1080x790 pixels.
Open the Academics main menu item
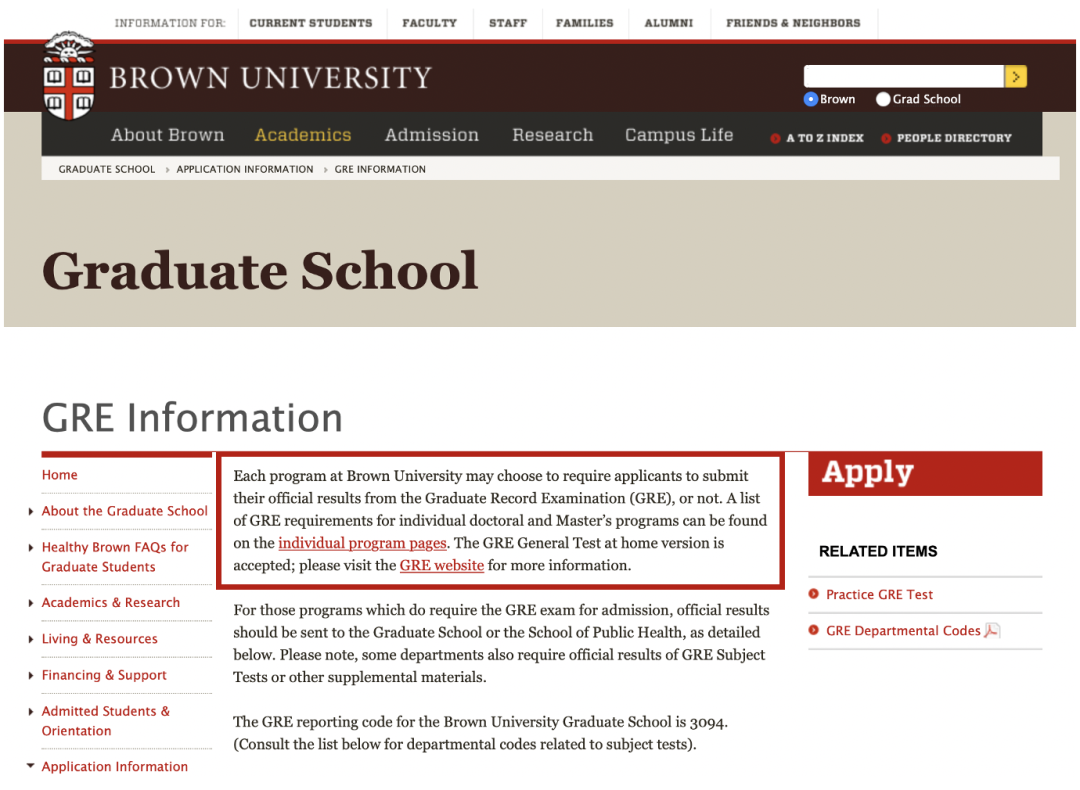click(x=303, y=135)
